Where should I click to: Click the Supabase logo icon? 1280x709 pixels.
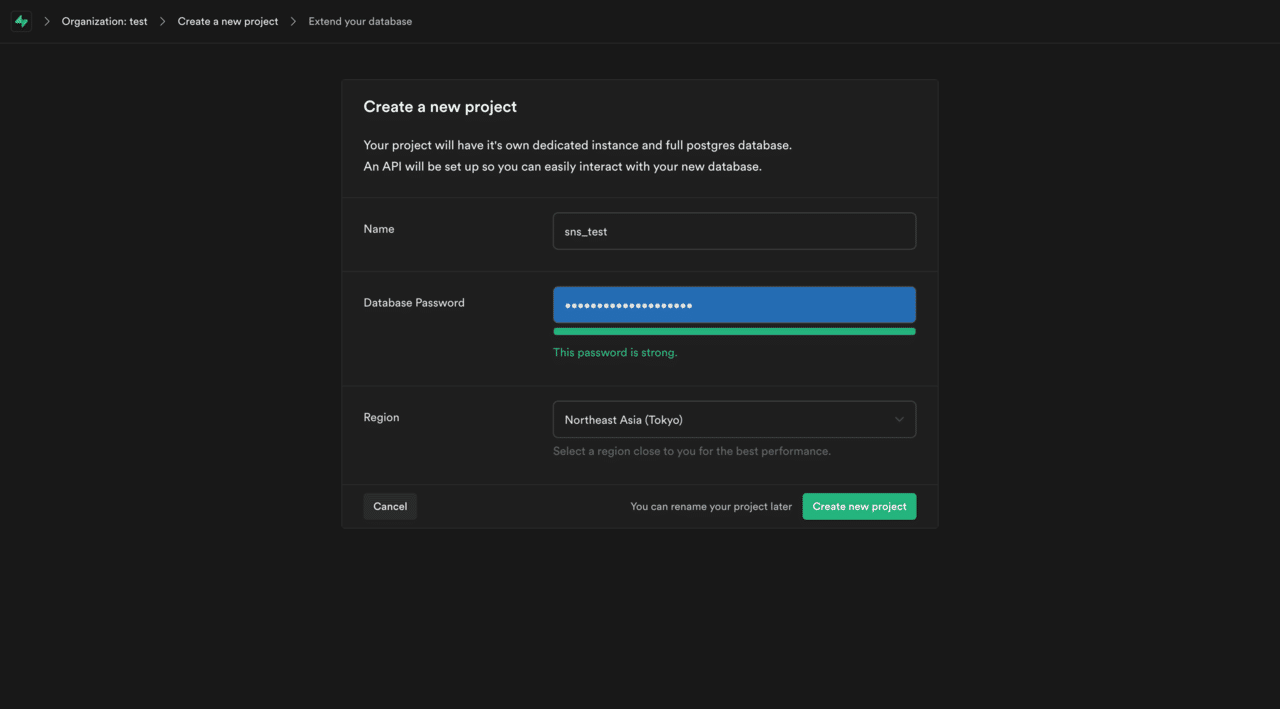21,21
